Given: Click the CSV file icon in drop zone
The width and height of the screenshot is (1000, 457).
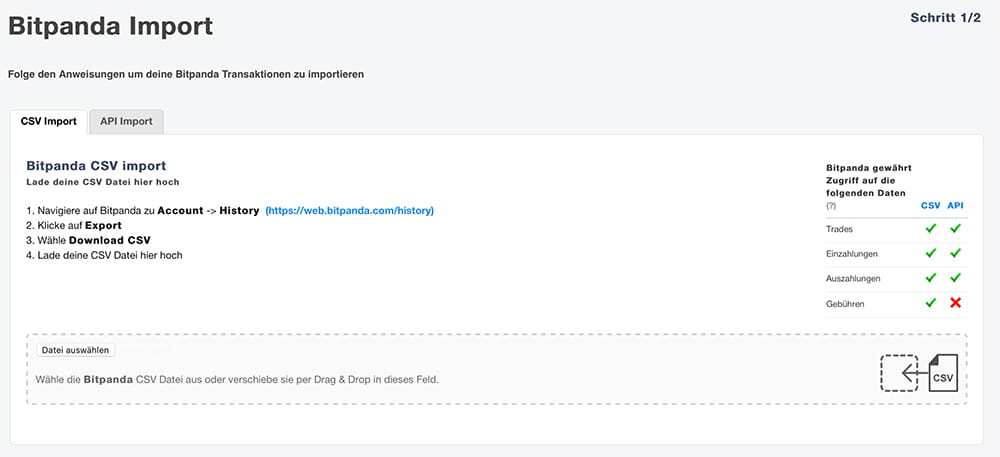Looking at the screenshot, I should (943, 373).
